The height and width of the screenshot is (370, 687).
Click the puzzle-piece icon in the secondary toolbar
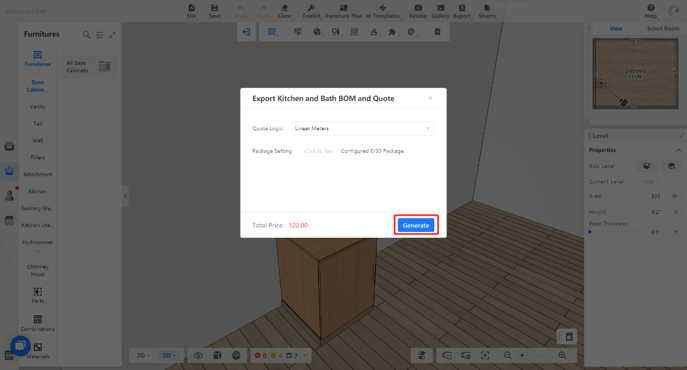[x=392, y=32]
